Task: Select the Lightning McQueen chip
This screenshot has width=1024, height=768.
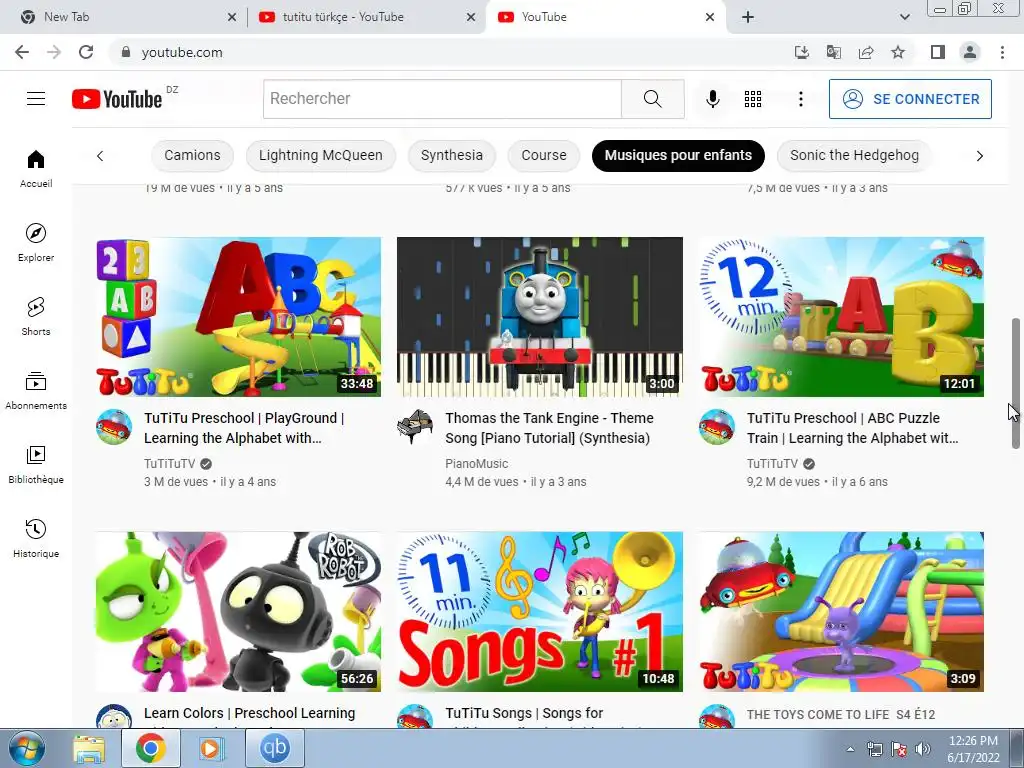Action: tap(321, 155)
